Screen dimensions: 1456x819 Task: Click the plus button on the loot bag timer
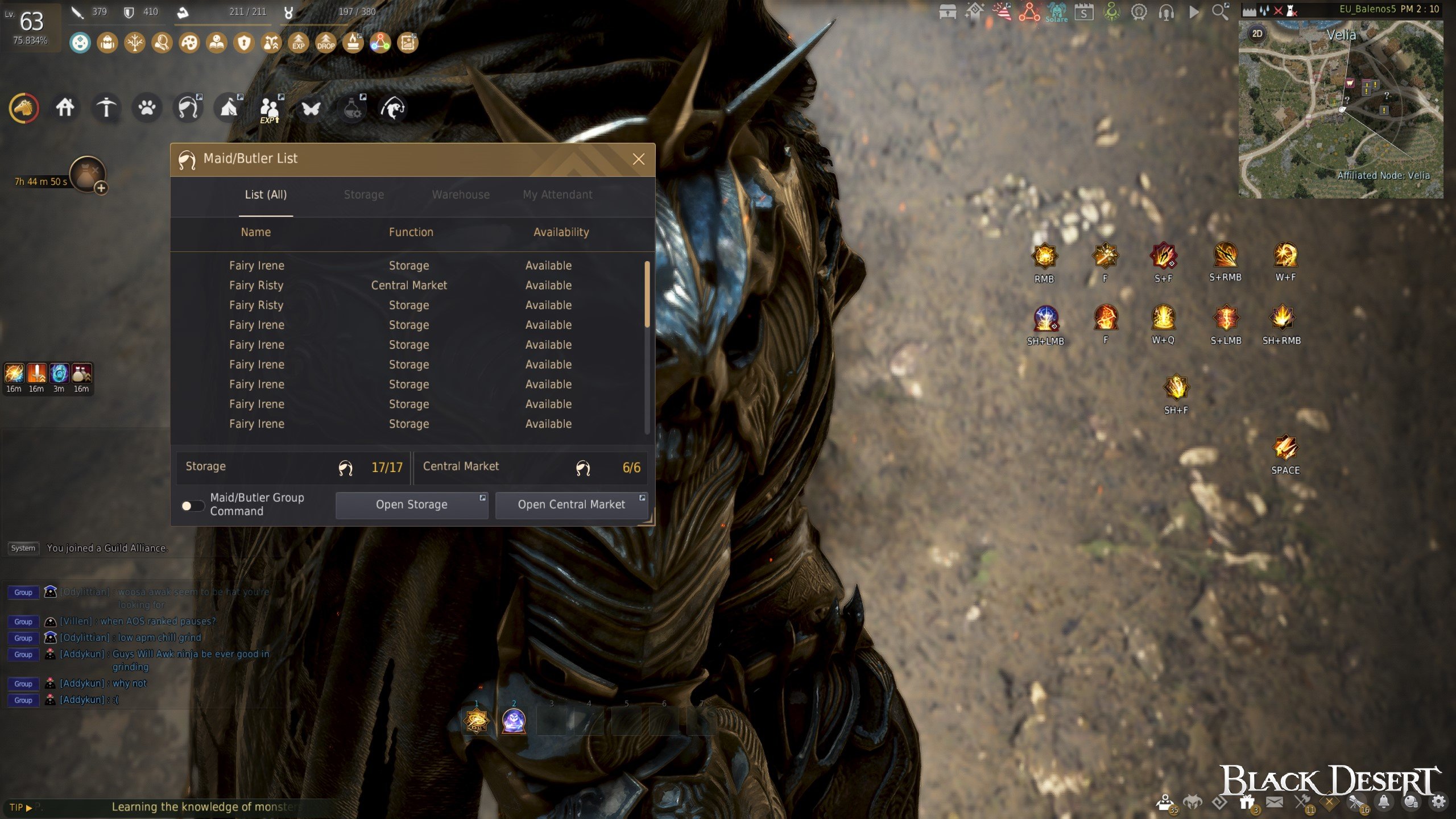click(x=101, y=188)
